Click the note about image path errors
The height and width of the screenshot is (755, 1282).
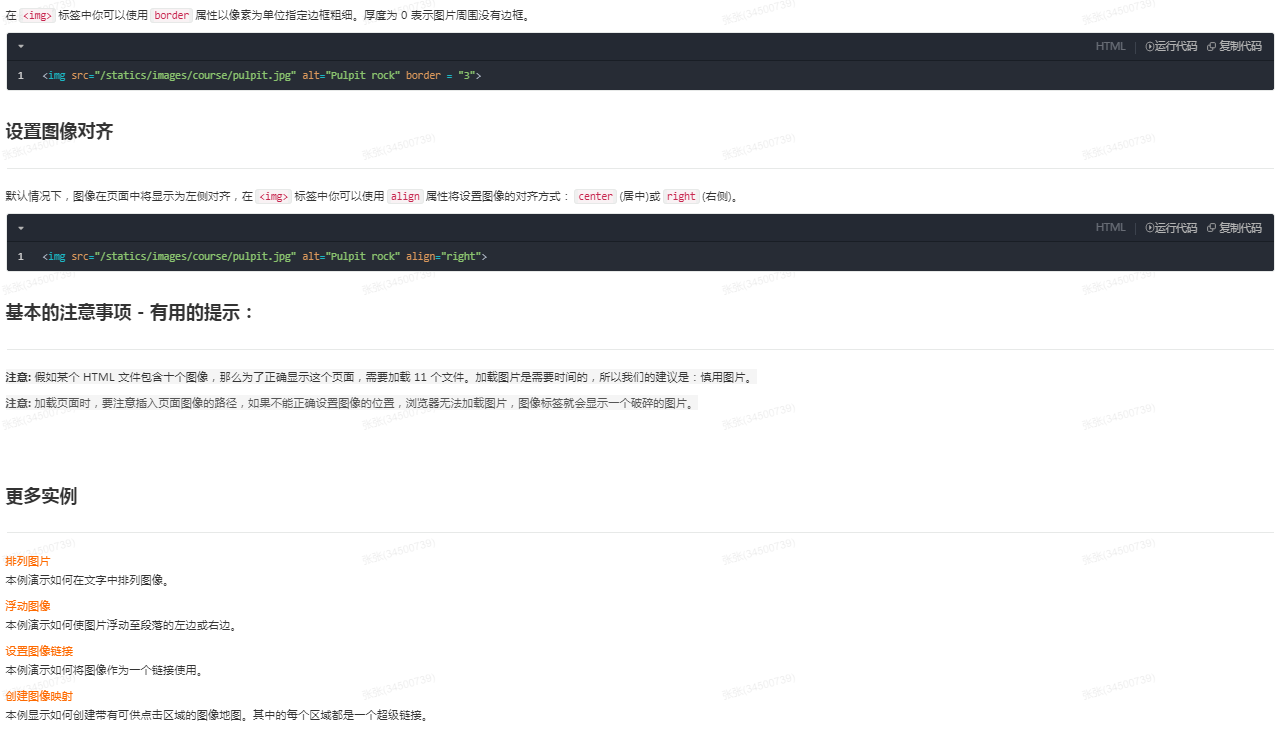[x=350, y=403]
